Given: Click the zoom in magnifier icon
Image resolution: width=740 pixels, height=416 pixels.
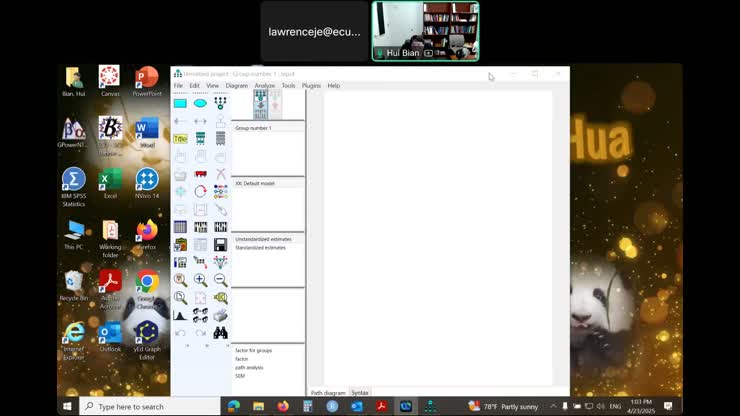Looking at the screenshot, I should click(200, 280).
